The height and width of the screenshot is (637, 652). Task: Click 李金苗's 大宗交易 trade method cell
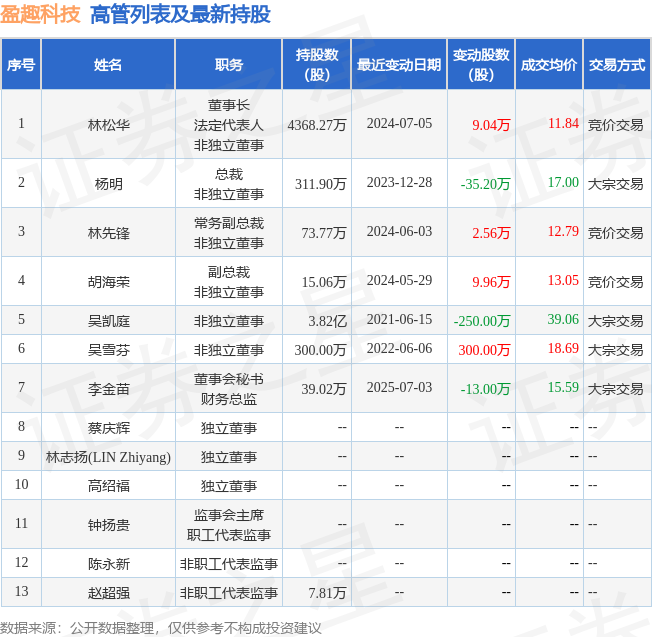(615, 389)
